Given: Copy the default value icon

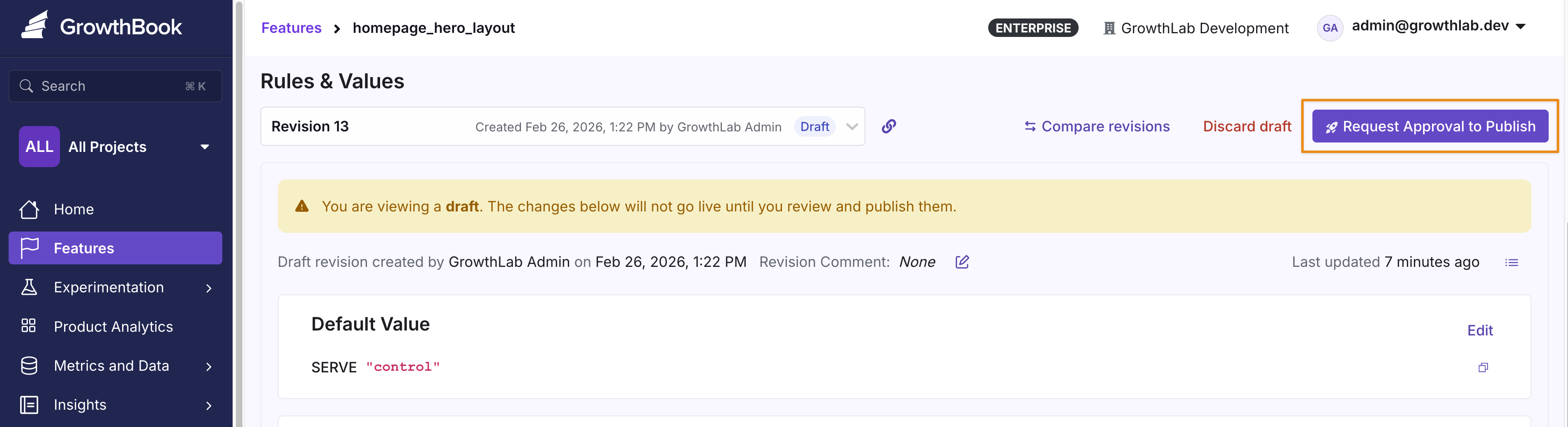Looking at the screenshot, I should (1483, 367).
